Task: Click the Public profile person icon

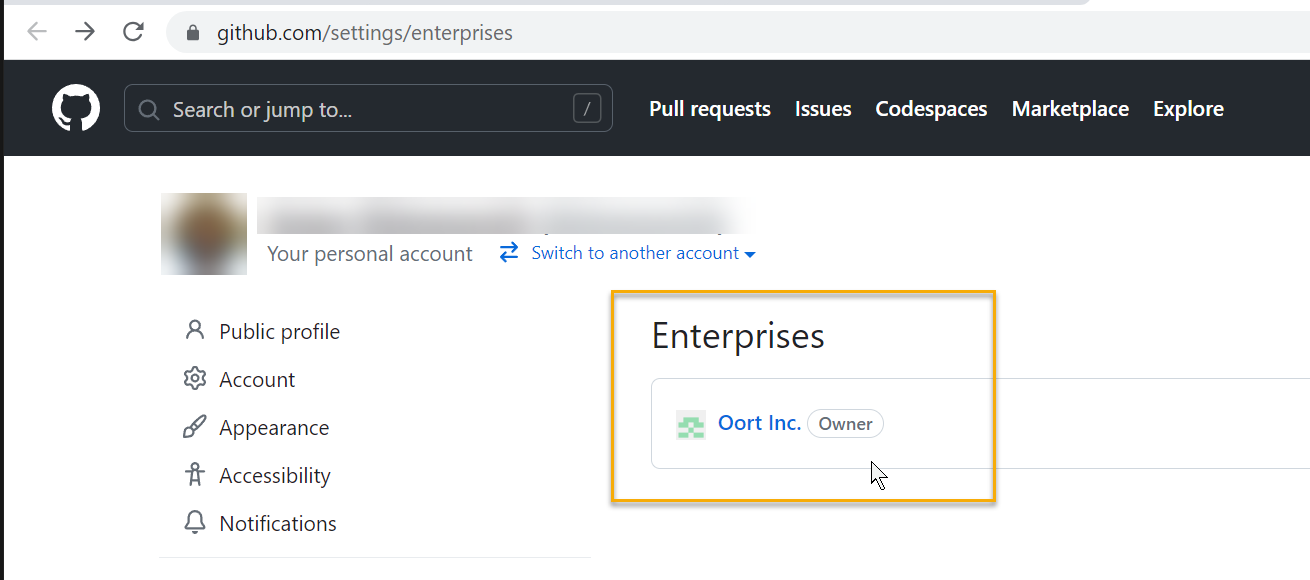Action: click(x=194, y=331)
